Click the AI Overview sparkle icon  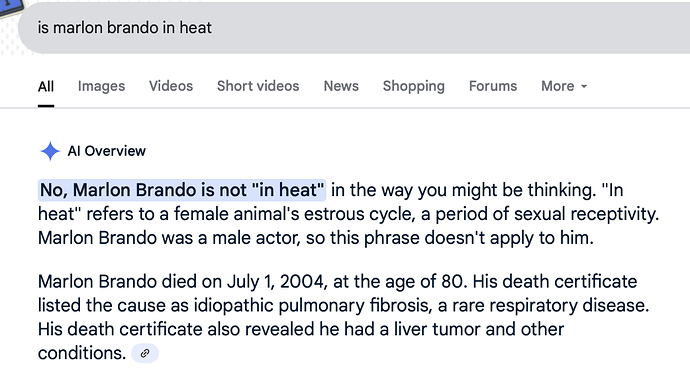50,151
